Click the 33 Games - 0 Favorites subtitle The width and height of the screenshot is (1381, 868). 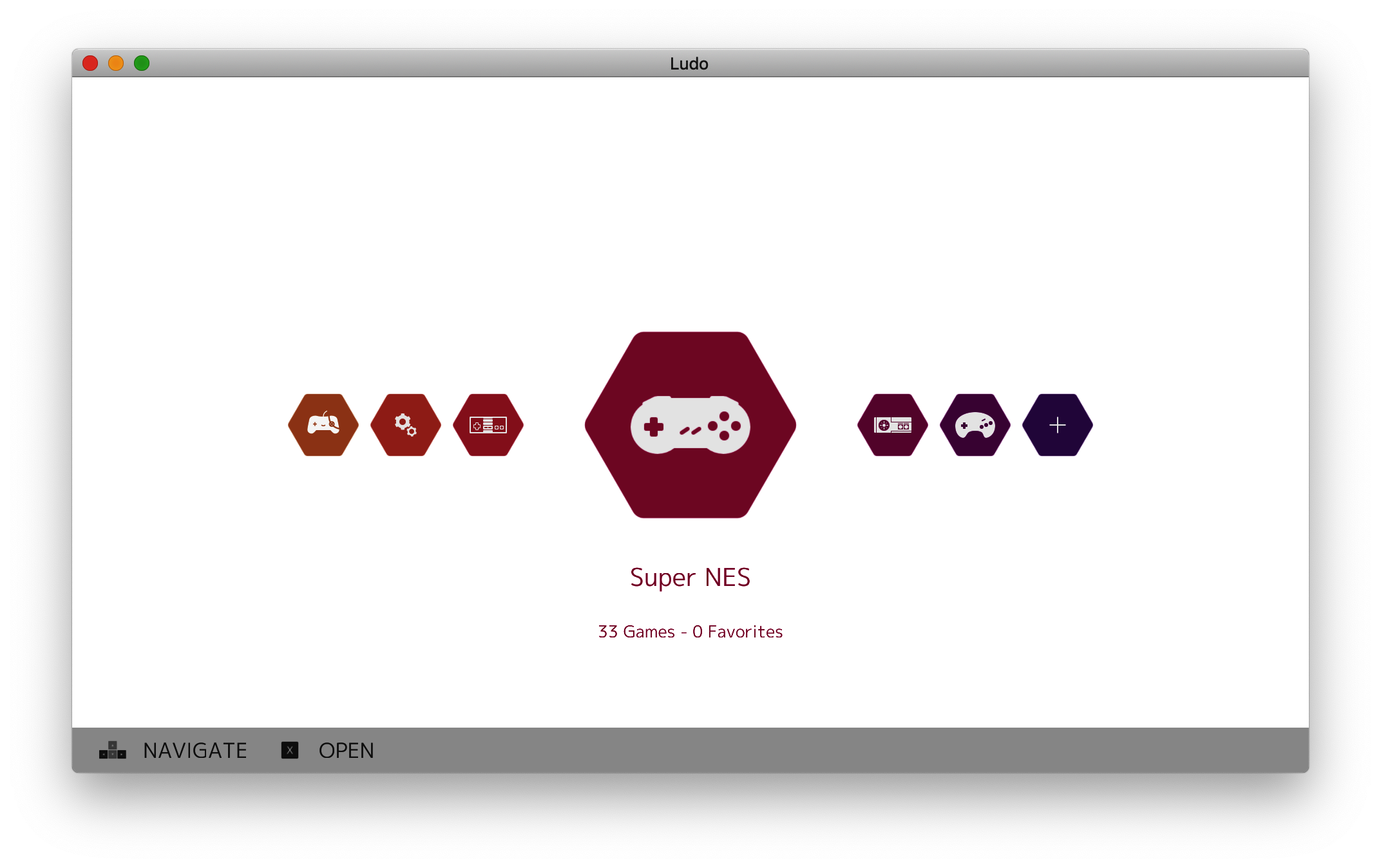coord(690,632)
